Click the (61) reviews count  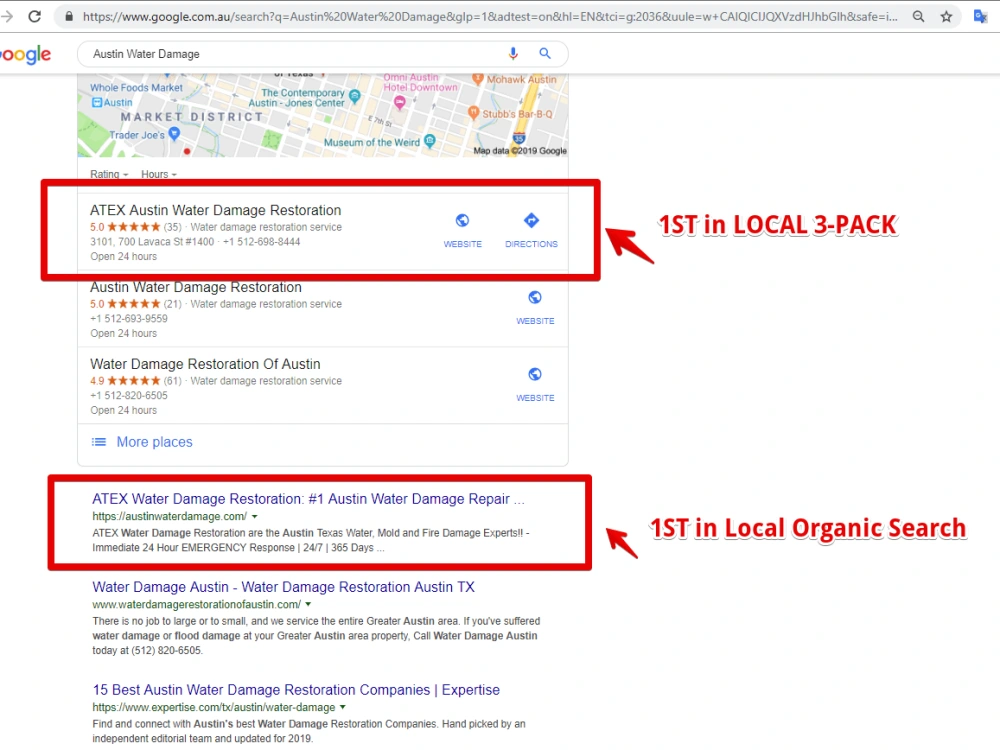click(172, 381)
